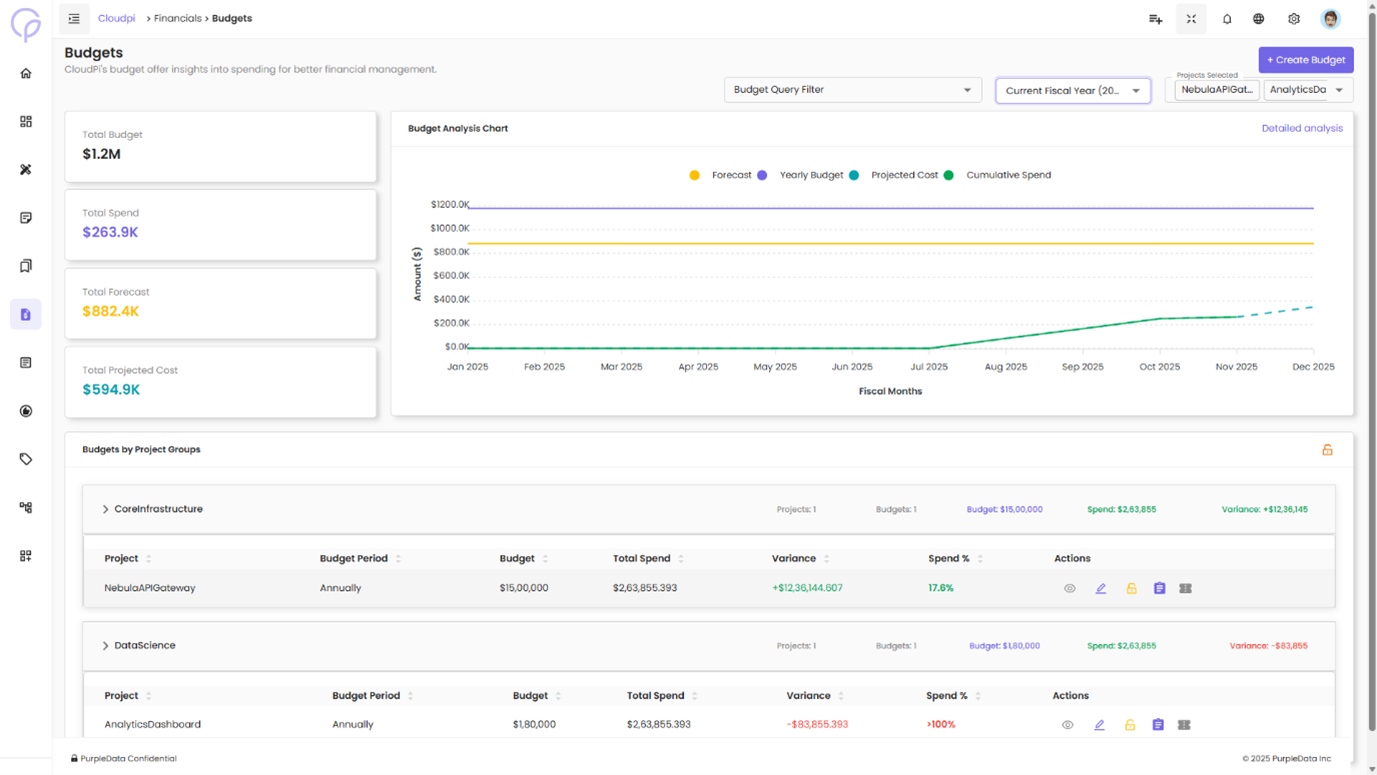Image resolution: width=1377 pixels, height=775 pixels.
Task: Select the language globe icon
Action: coord(1258,18)
